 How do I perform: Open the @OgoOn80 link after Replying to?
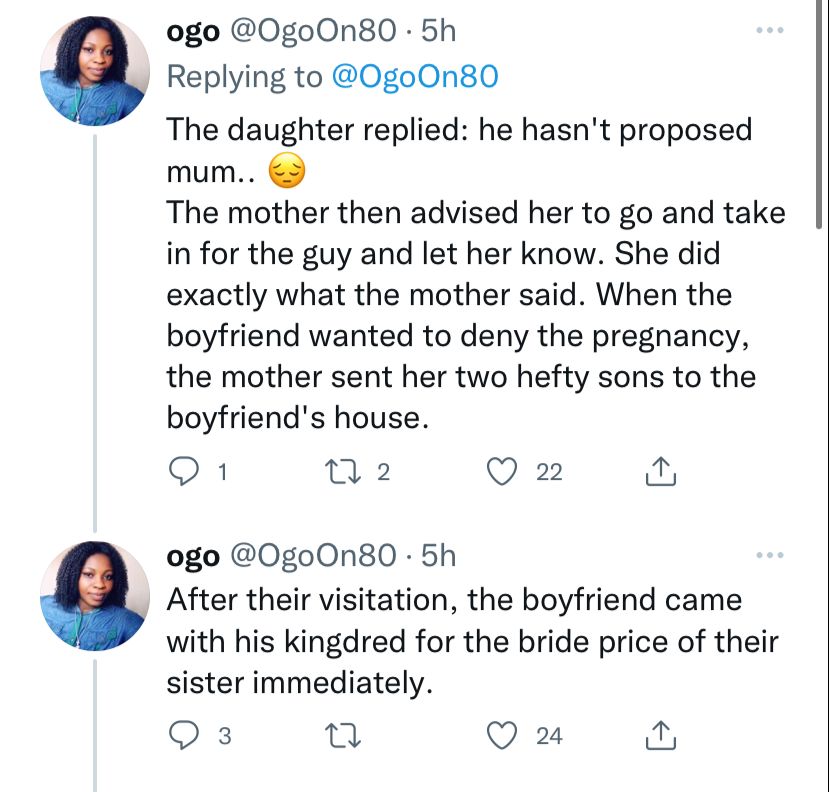pos(413,76)
